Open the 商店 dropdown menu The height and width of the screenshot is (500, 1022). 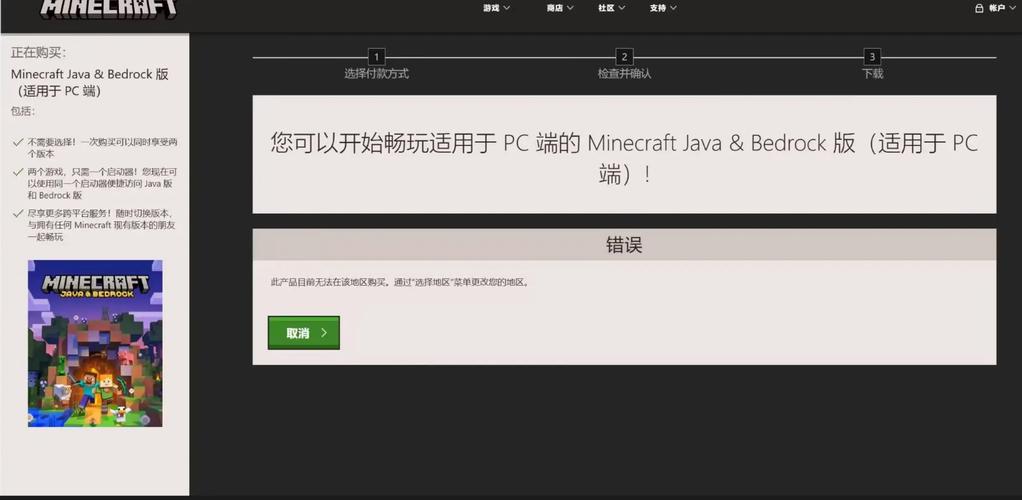(x=560, y=8)
